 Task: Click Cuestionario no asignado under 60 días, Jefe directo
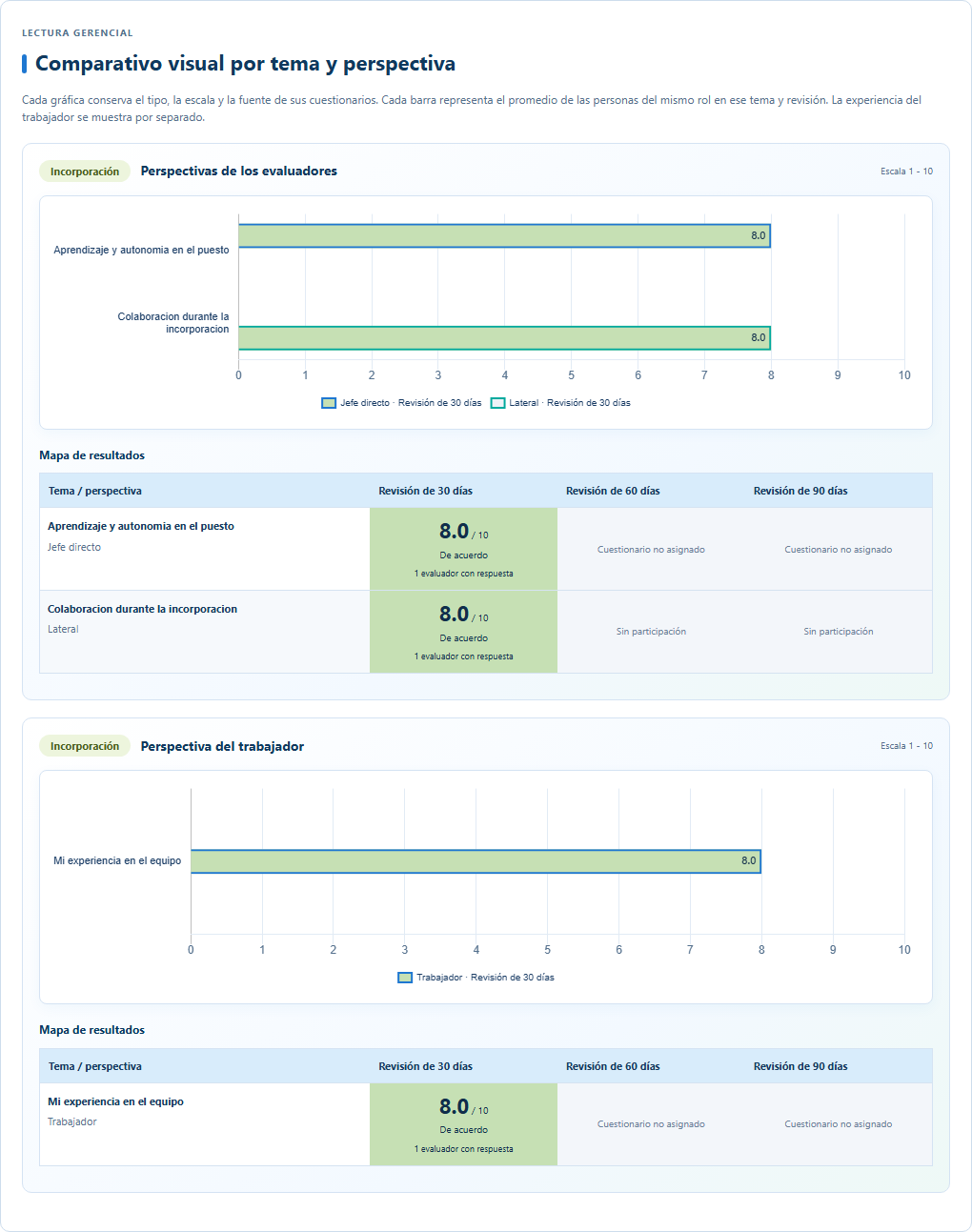[x=651, y=550]
